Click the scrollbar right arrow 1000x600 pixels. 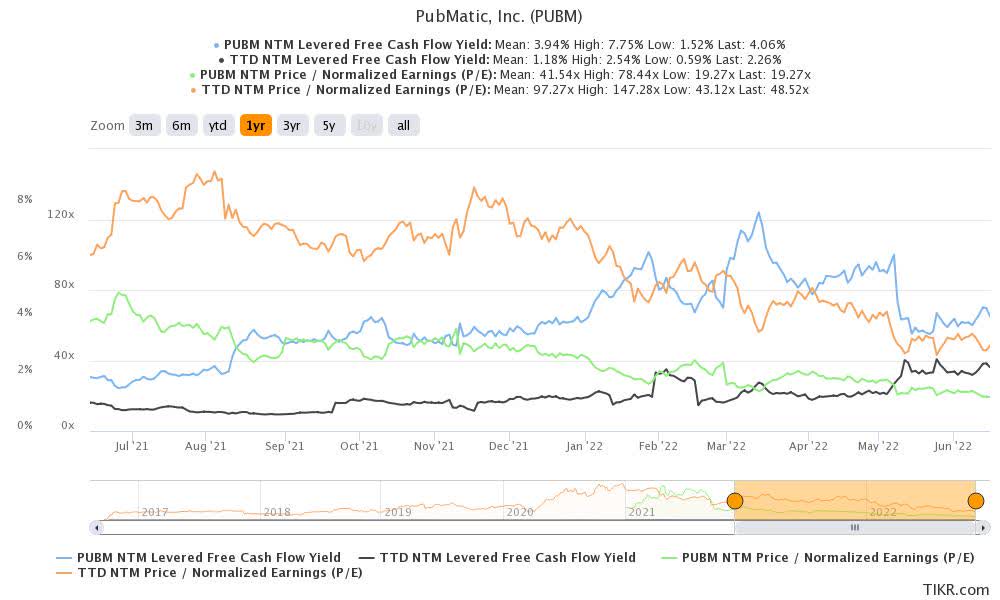click(983, 527)
